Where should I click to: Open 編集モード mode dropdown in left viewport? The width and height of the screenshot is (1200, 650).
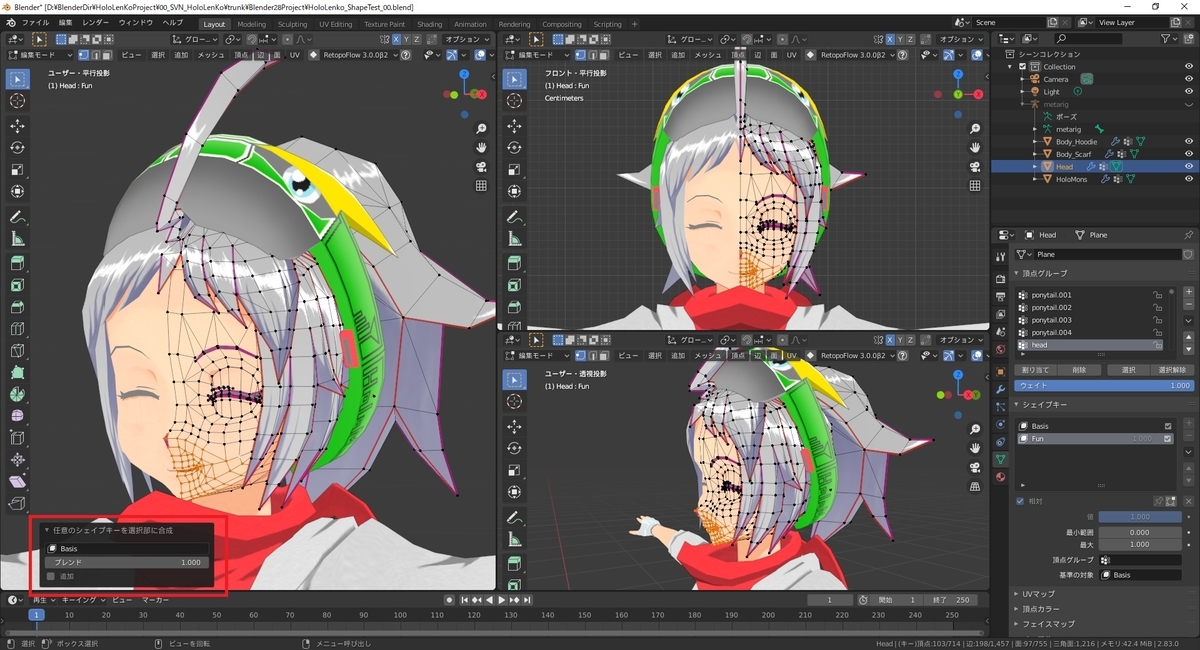point(42,55)
